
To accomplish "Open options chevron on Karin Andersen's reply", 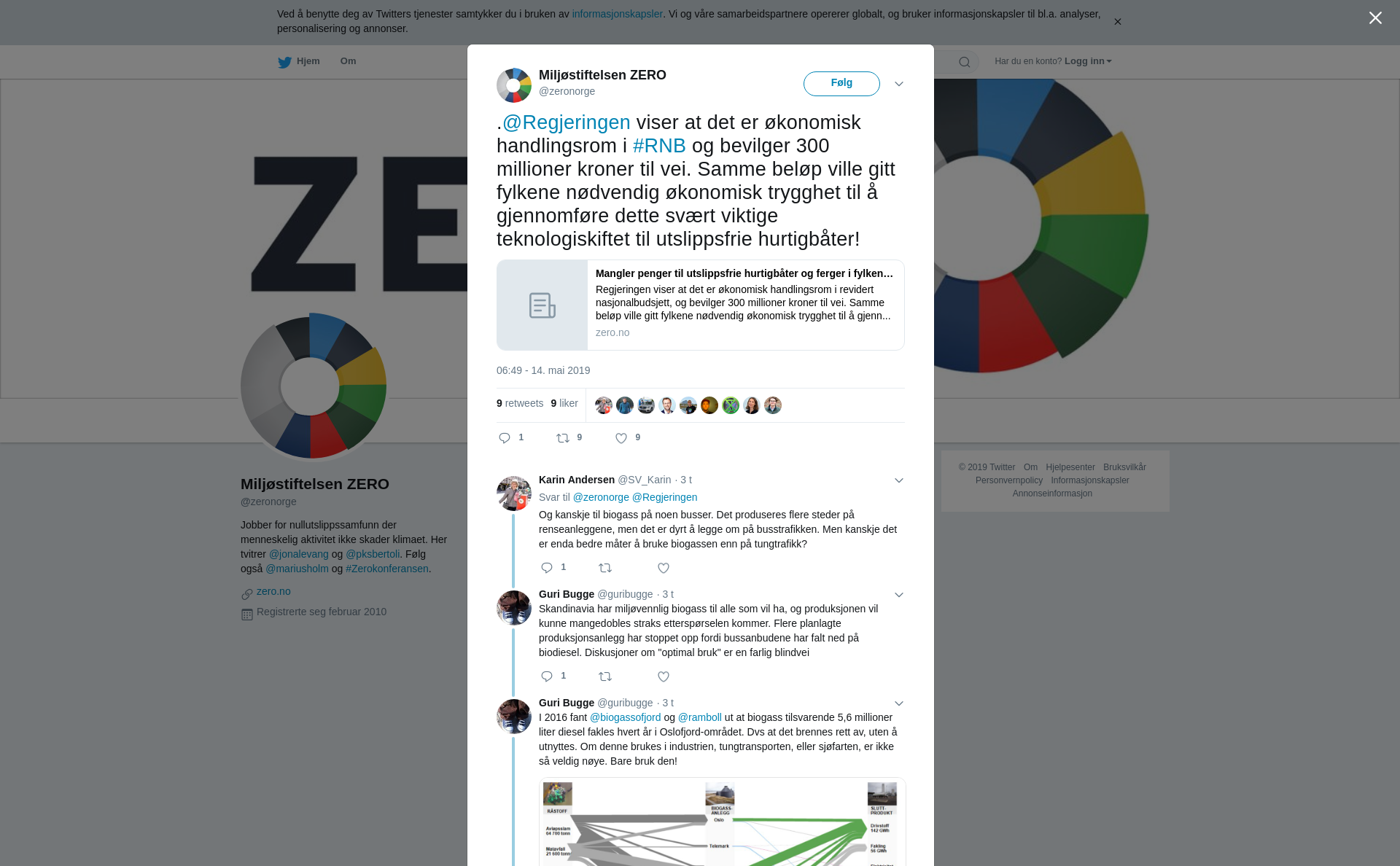I will (x=899, y=480).
